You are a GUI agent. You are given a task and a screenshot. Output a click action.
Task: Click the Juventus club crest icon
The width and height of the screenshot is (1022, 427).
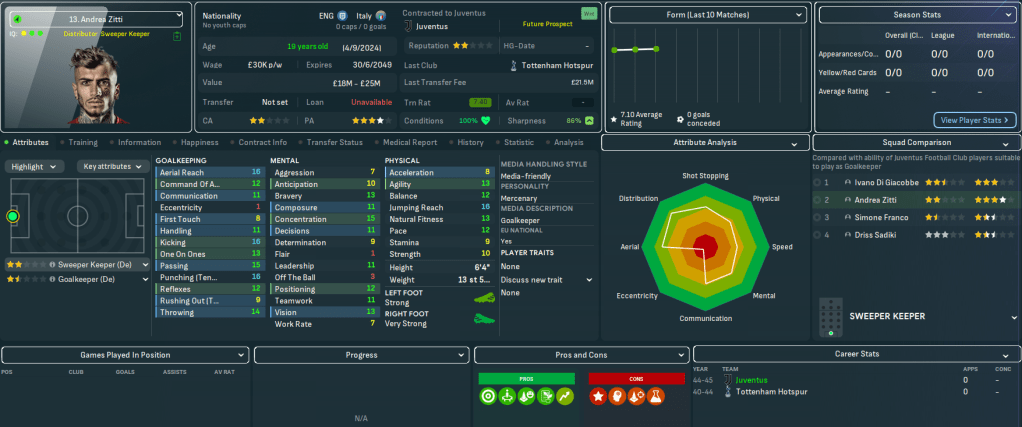coord(408,29)
